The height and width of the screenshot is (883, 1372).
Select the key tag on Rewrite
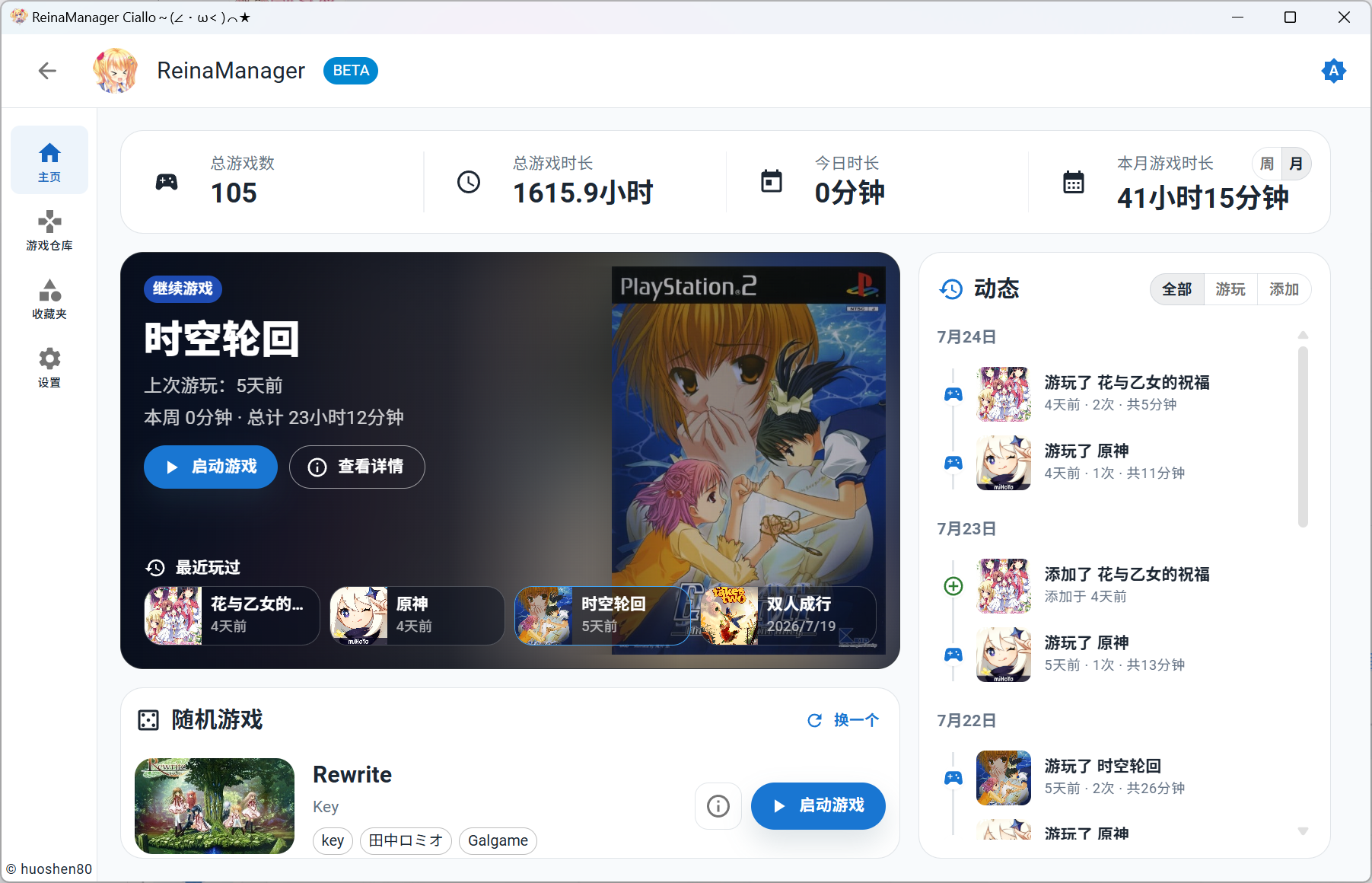point(333,840)
